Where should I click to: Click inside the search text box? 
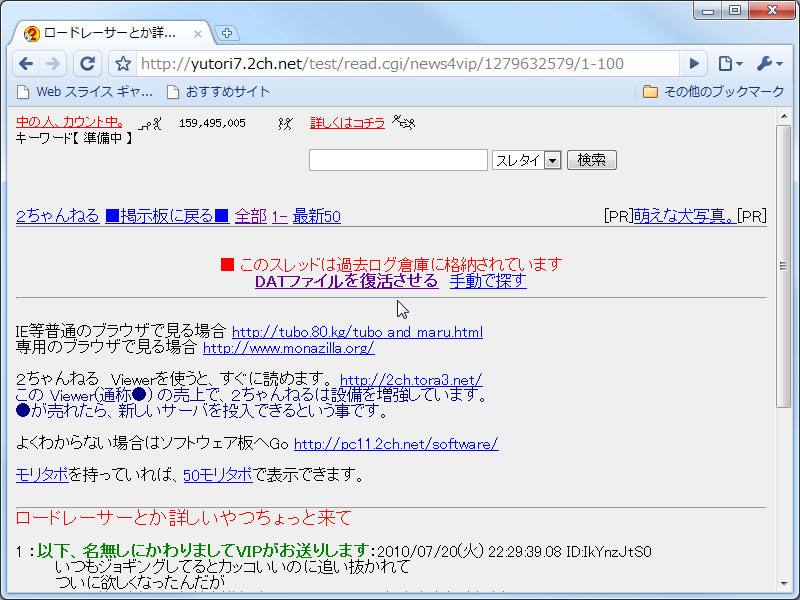coord(398,159)
